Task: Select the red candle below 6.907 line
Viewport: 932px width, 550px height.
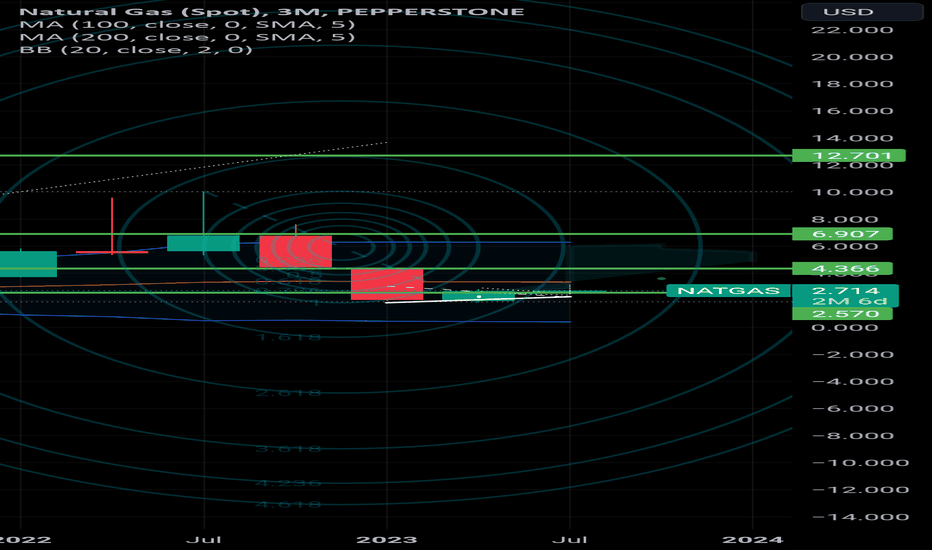Action: [x=295, y=251]
